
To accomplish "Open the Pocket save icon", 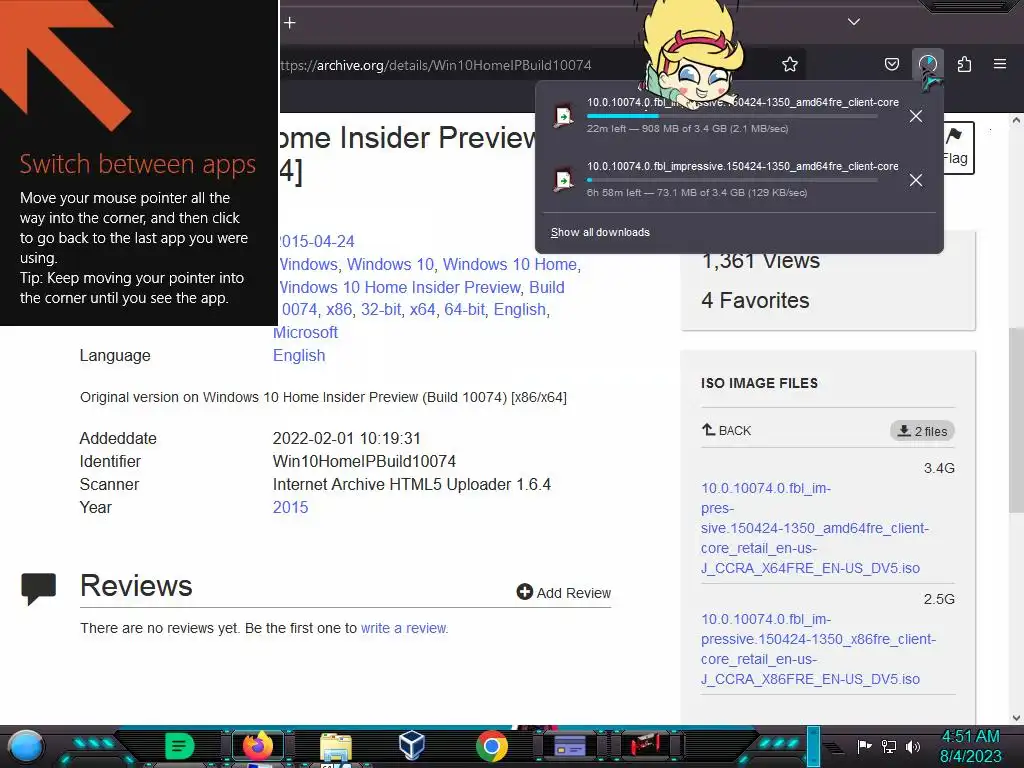I will point(891,64).
